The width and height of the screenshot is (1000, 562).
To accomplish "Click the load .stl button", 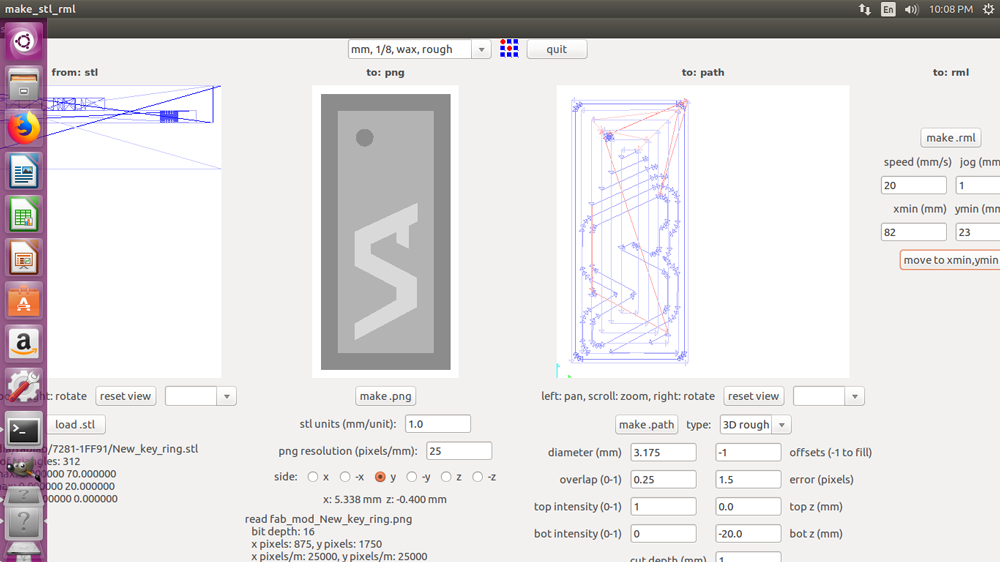I will pos(75,424).
